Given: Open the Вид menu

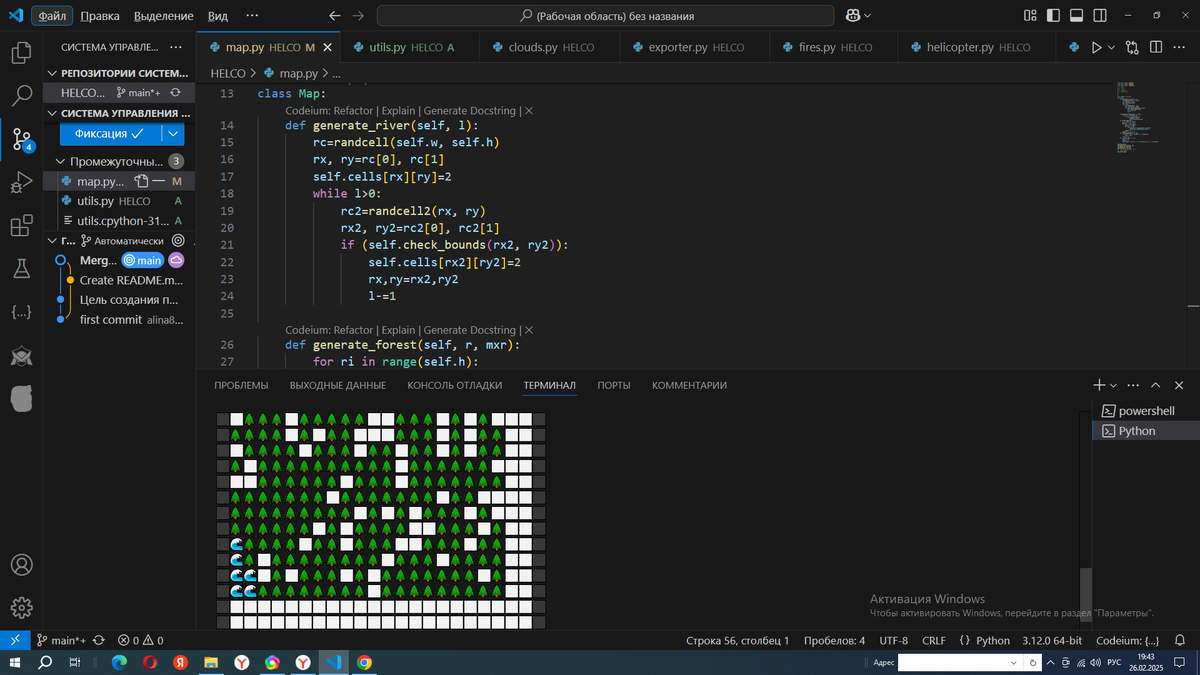Looking at the screenshot, I should [x=218, y=16].
